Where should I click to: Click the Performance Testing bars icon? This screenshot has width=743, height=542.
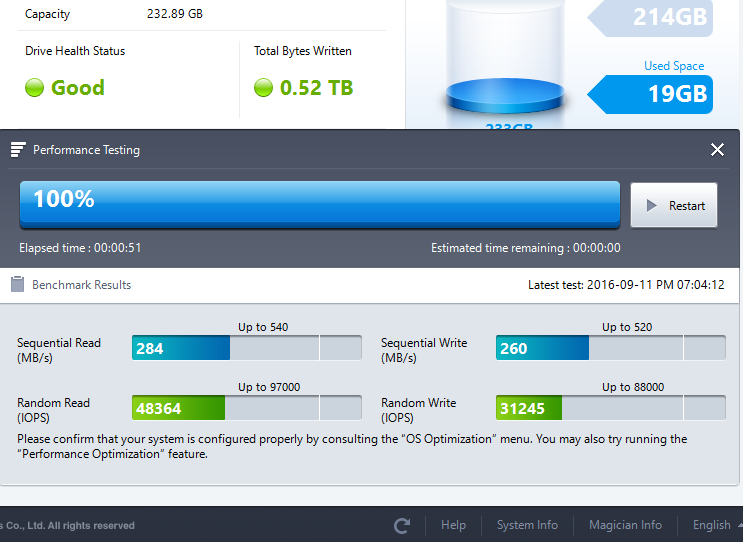18,150
